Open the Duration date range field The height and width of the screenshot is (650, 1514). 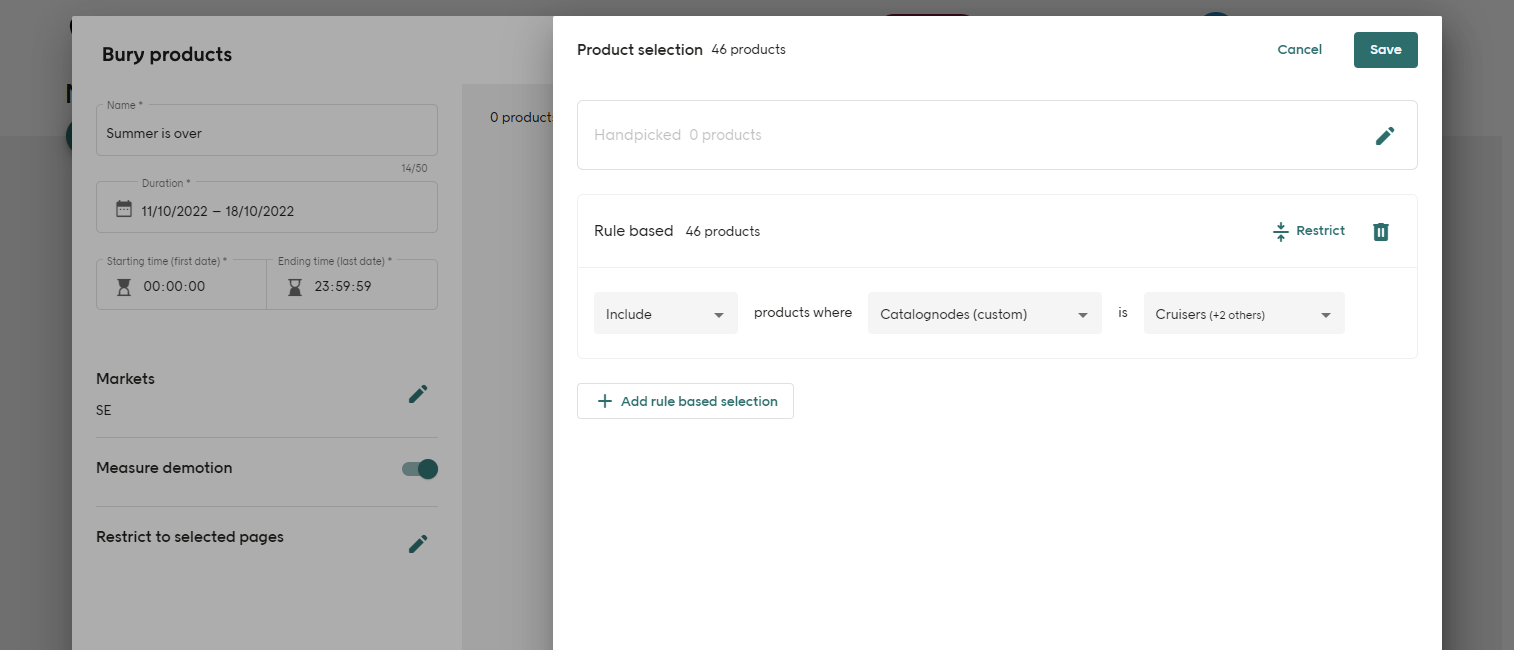click(x=267, y=207)
